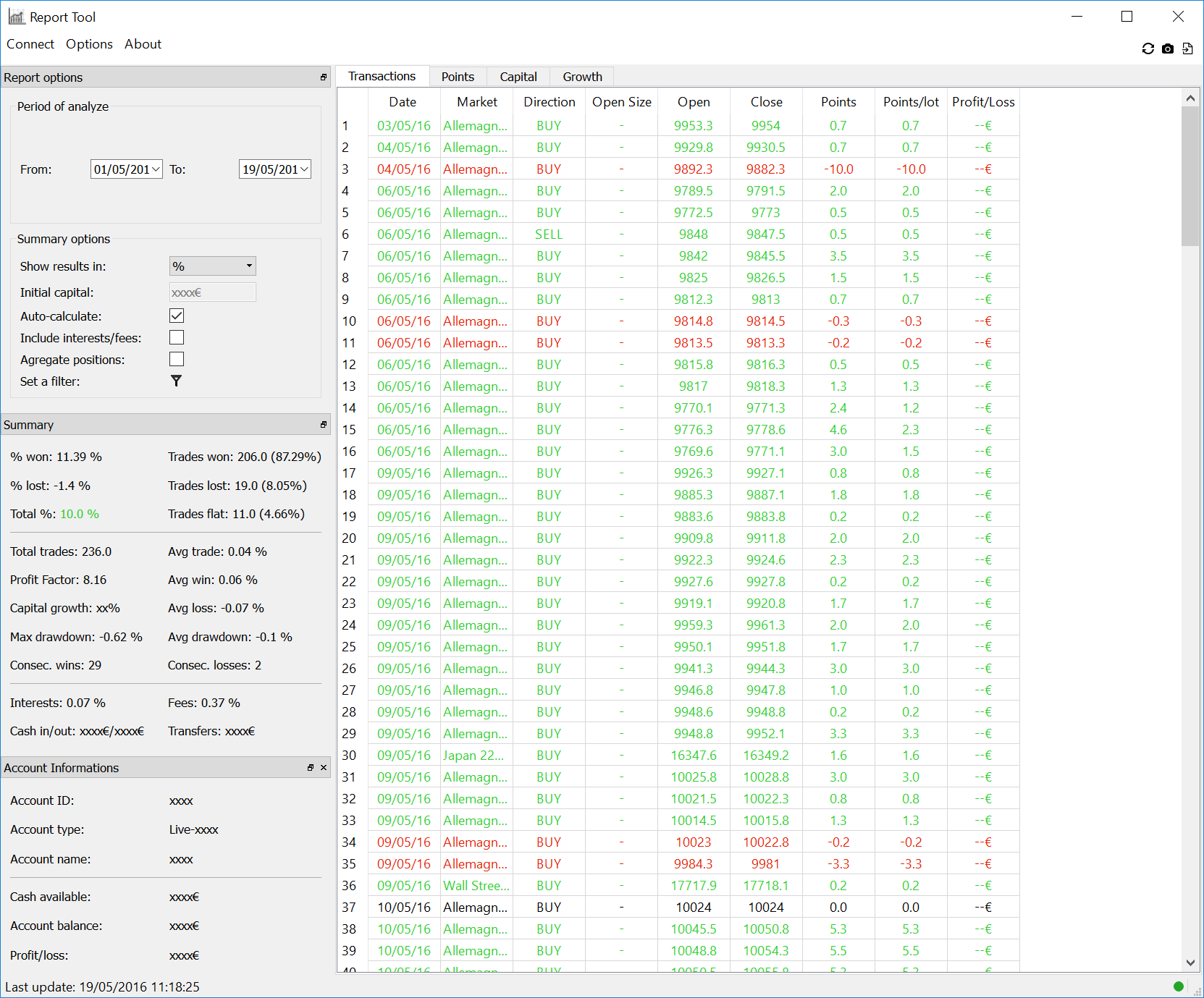Click the refresh data icon
The image size is (1204, 998).
1148,48
